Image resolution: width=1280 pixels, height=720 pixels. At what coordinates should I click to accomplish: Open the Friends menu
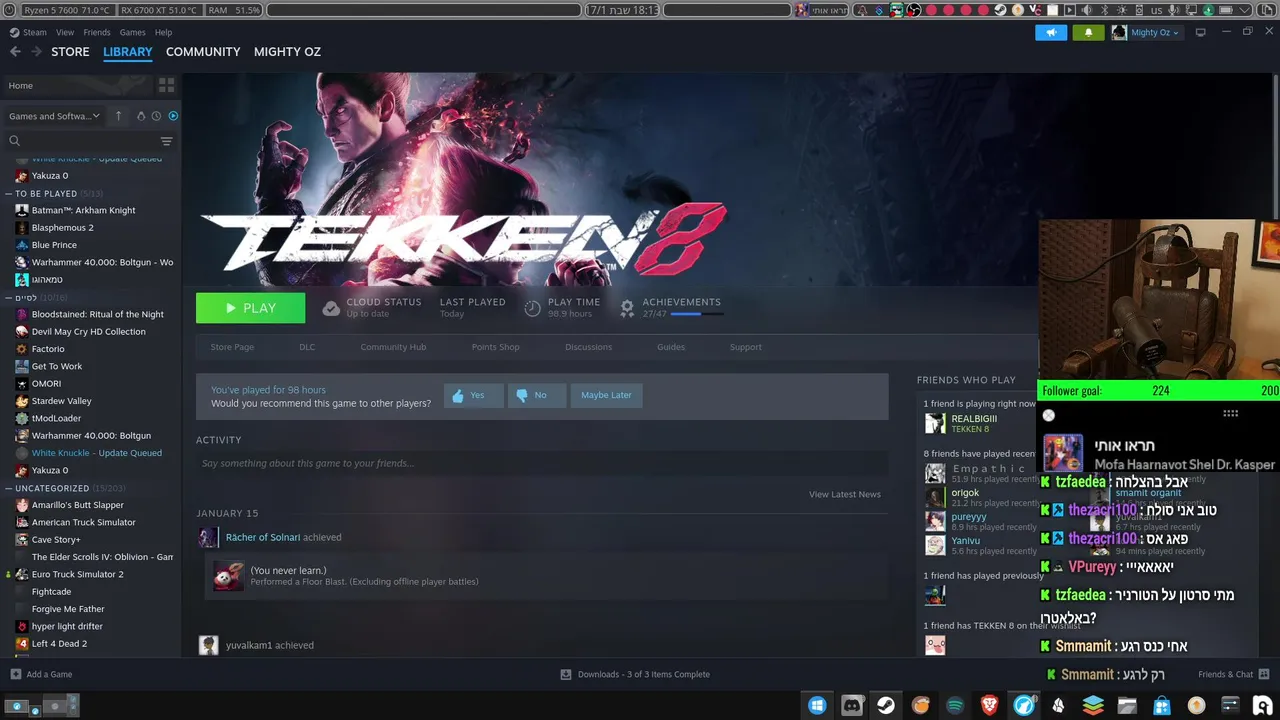coord(97,32)
